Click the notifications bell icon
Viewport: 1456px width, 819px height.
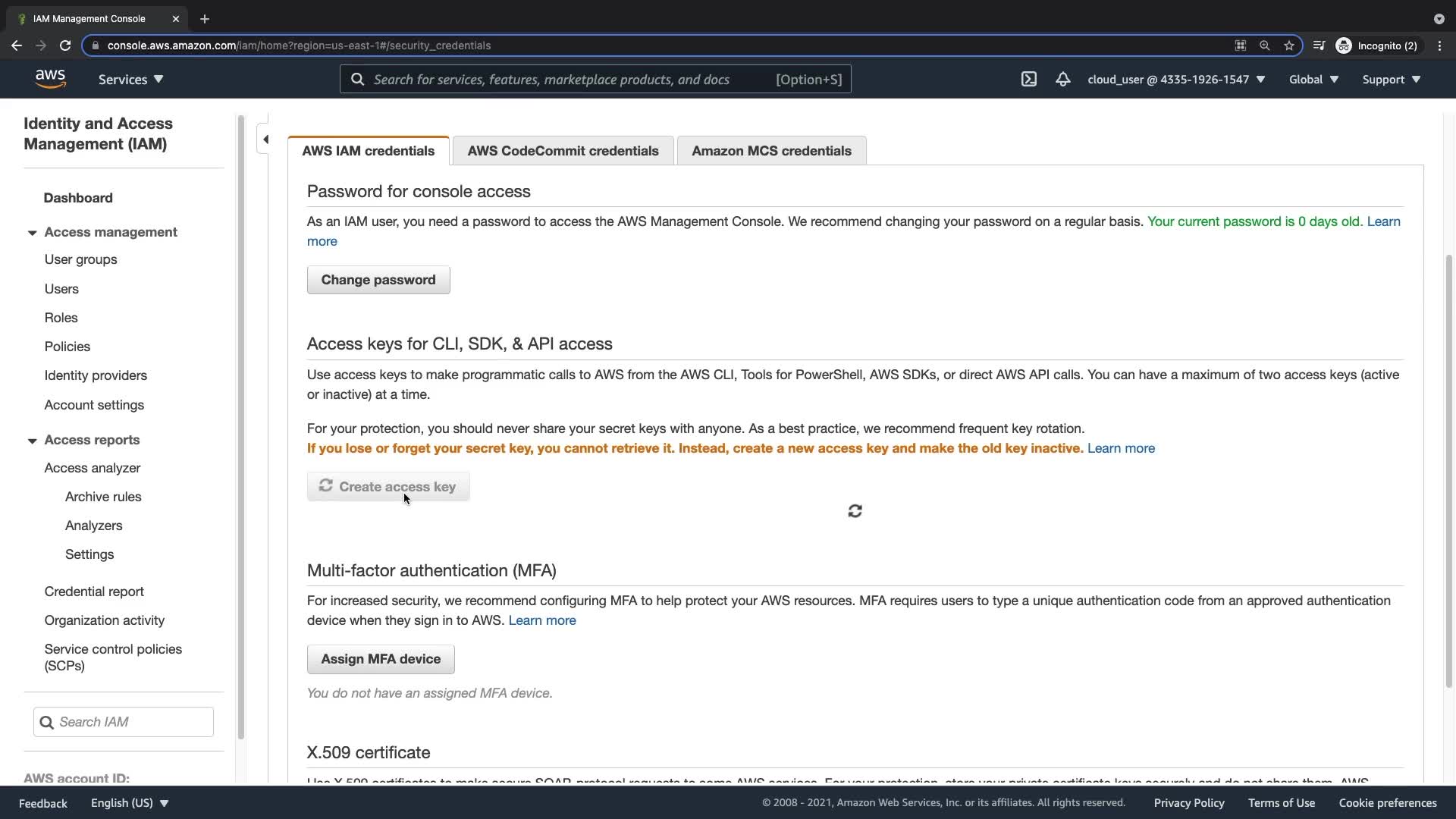pos(1062,79)
